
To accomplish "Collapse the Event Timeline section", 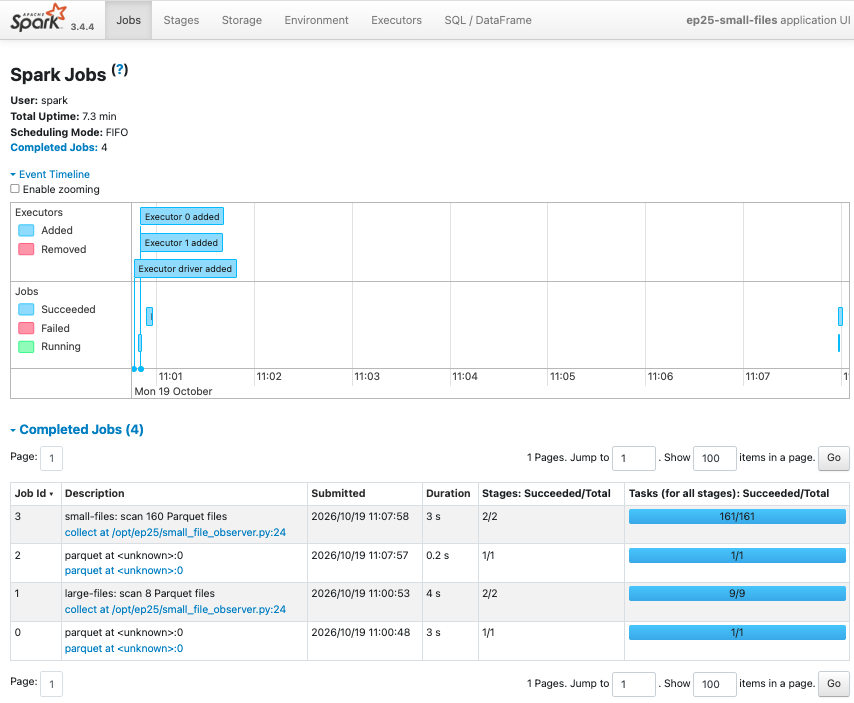I will [x=50, y=174].
